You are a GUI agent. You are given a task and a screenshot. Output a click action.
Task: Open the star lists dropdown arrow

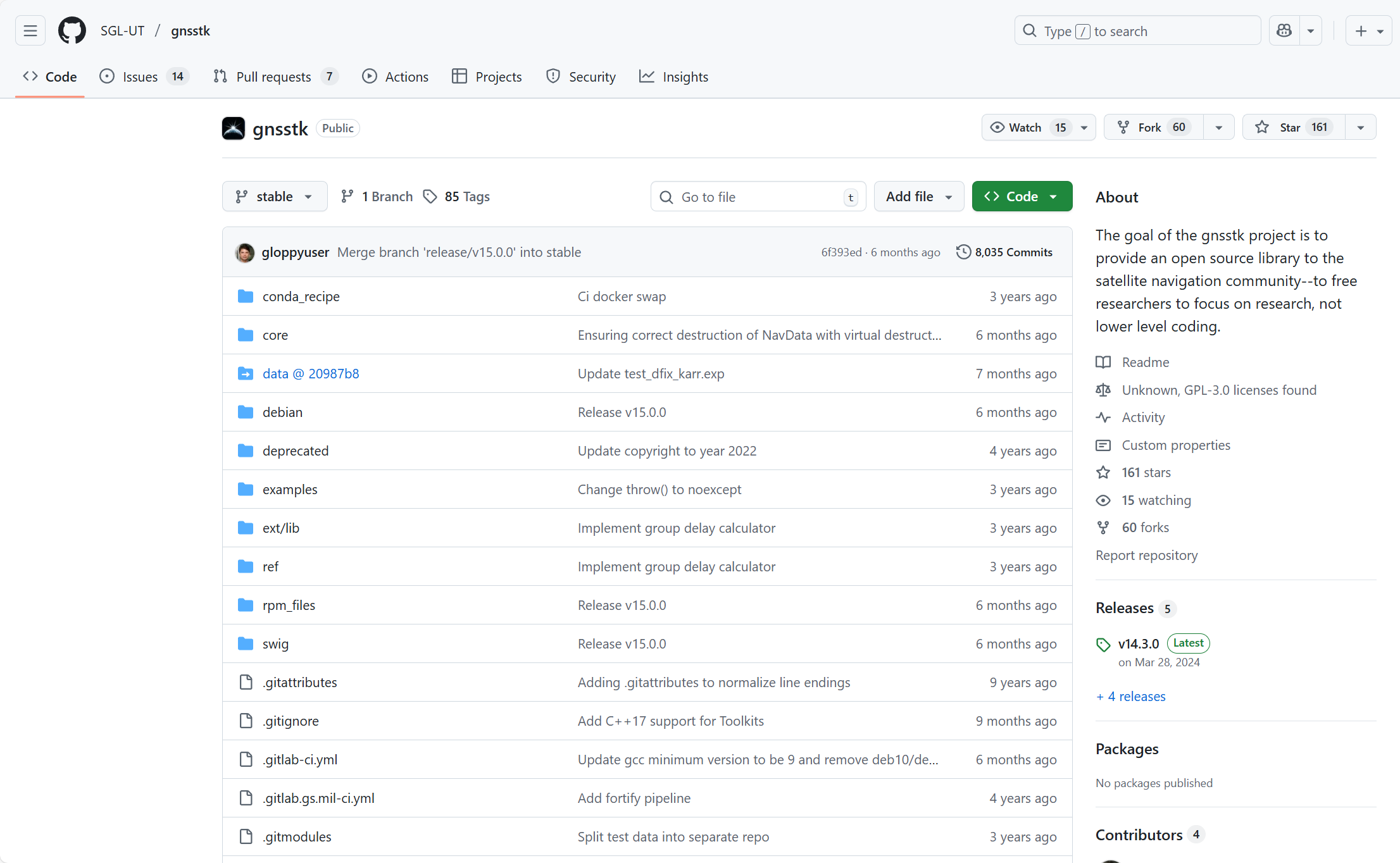click(x=1361, y=127)
